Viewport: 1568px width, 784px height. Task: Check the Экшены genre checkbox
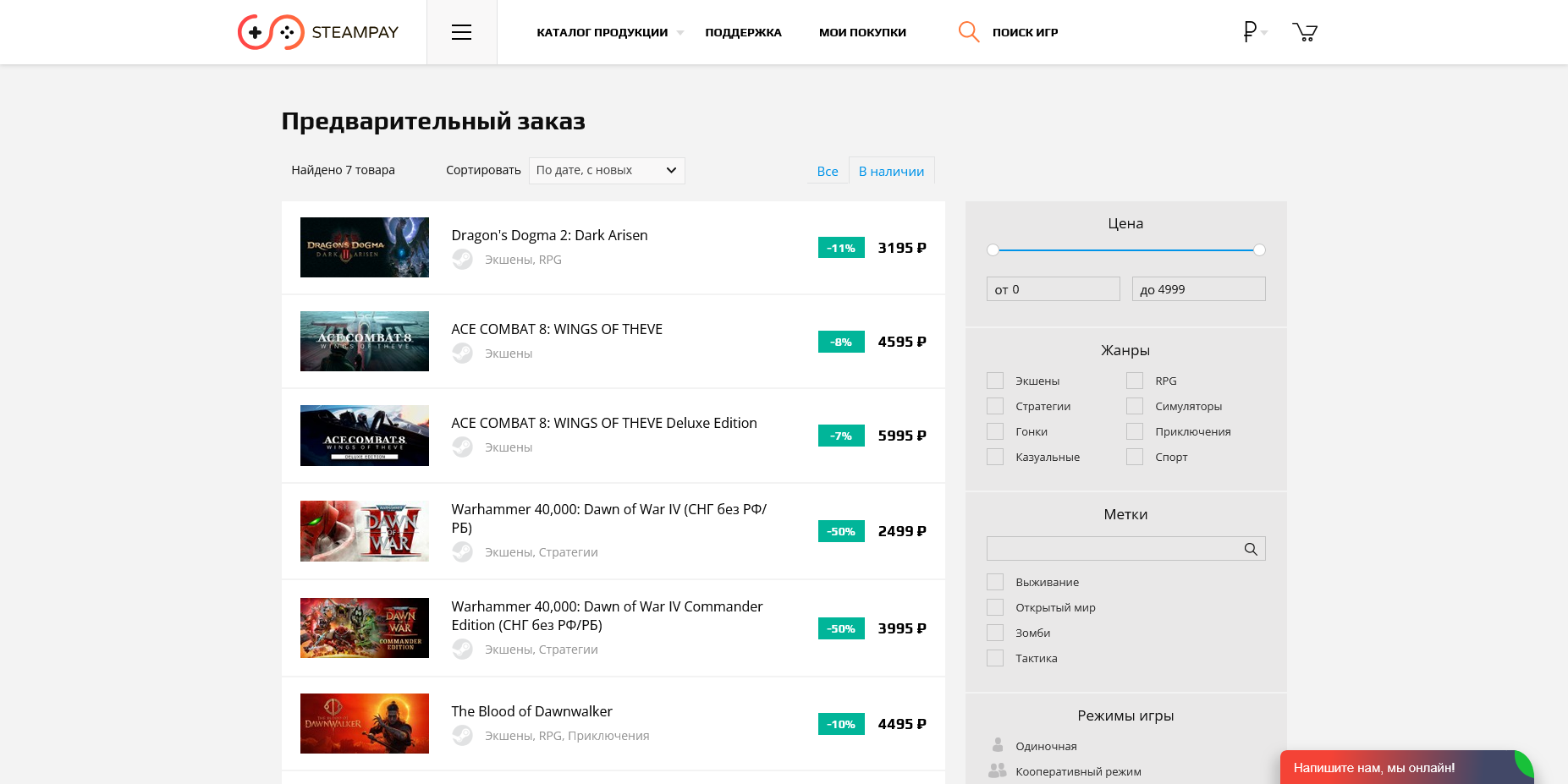click(995, 381)
